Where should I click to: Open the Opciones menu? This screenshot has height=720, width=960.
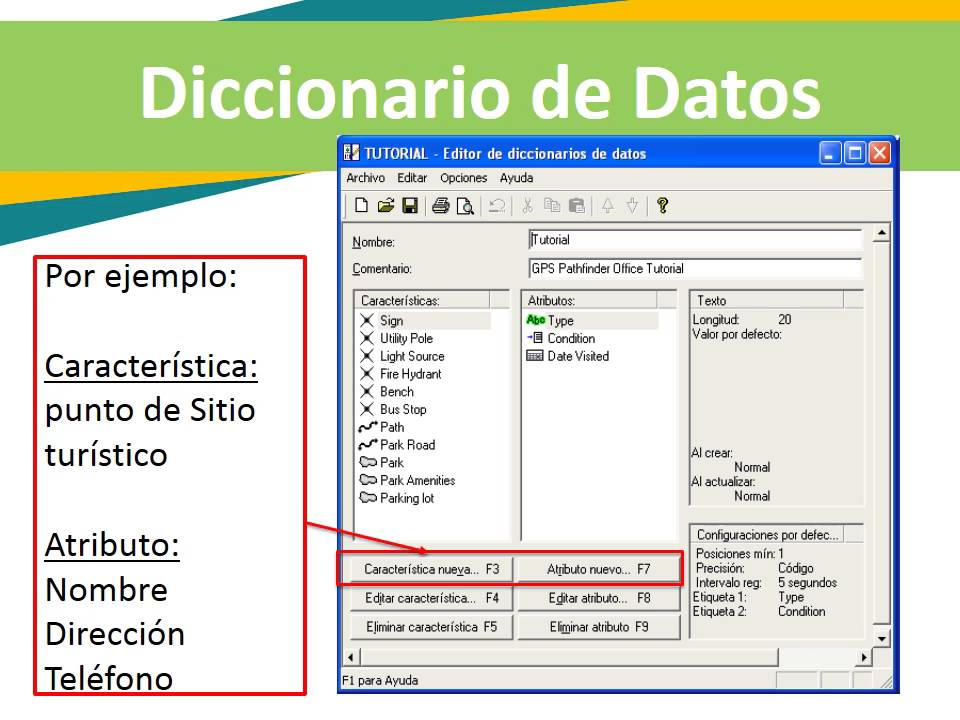pyautogui.click(x=463, y=178)
